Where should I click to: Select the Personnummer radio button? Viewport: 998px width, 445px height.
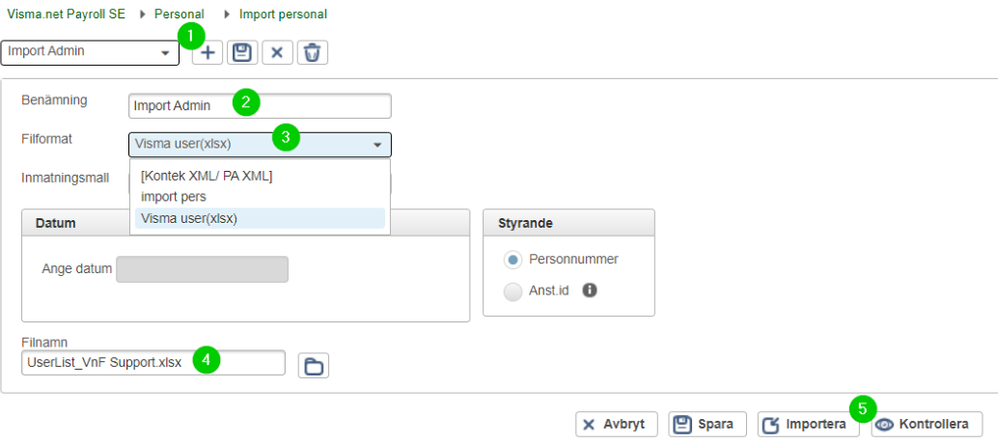pos(513,260)
